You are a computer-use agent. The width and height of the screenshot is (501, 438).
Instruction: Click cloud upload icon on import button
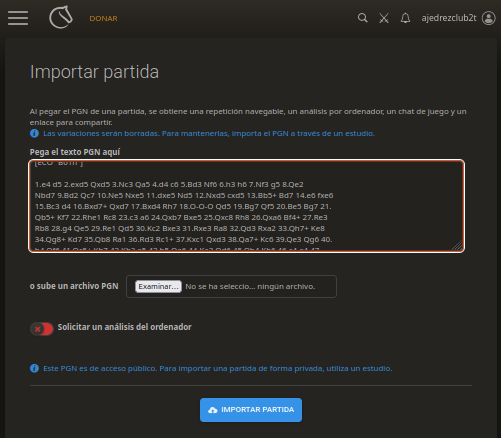point(212,410)
